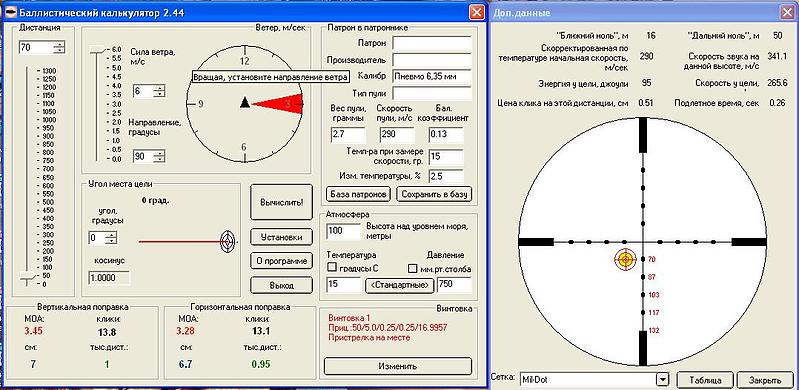Click the Калибр input field
The width and height of the screenshot is (799, 390).
(432, 76)
